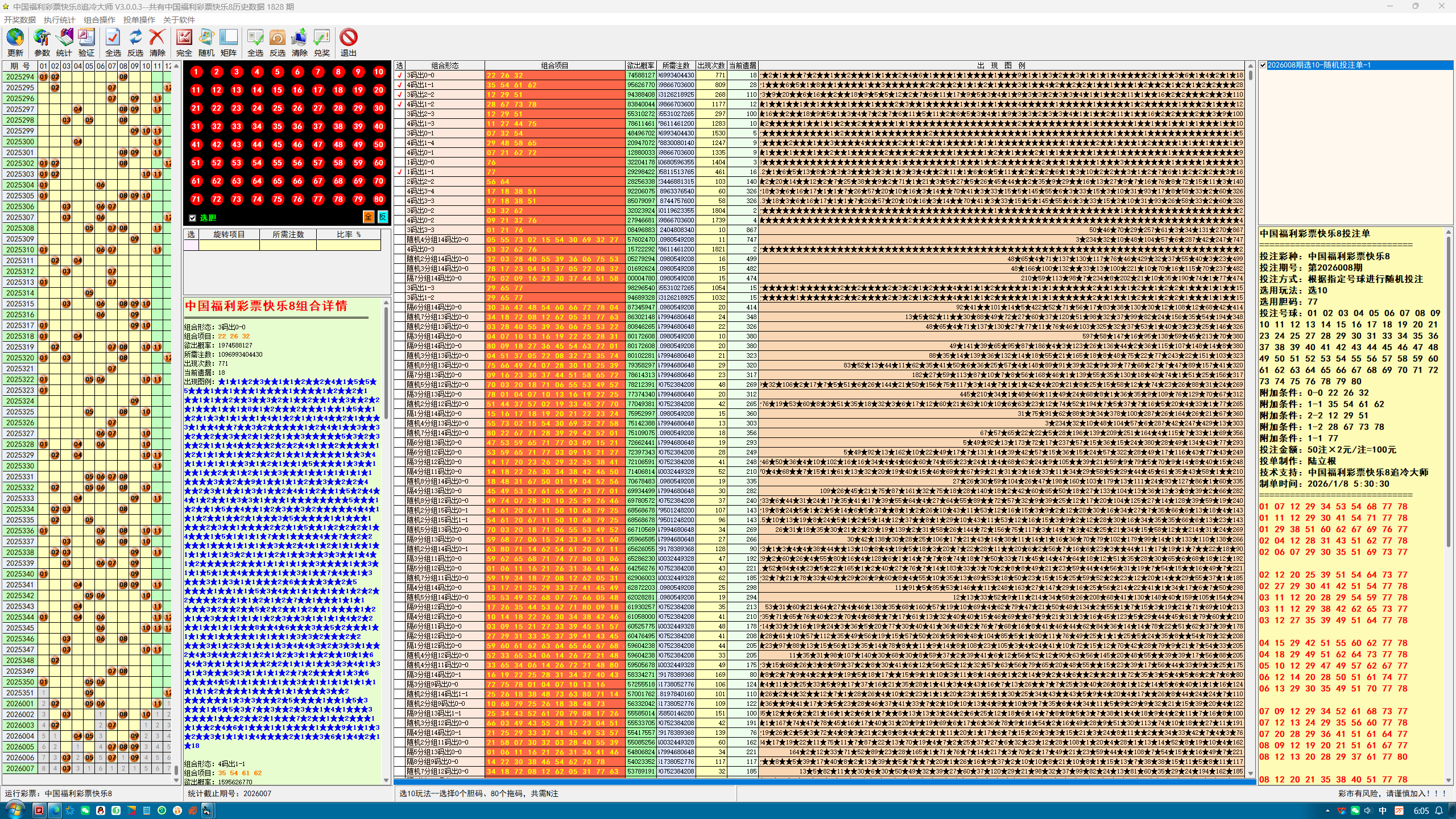This screenshot has width=1456, height=819.
Task: Click the 完全 full combination icon
Action: (184, 38)
